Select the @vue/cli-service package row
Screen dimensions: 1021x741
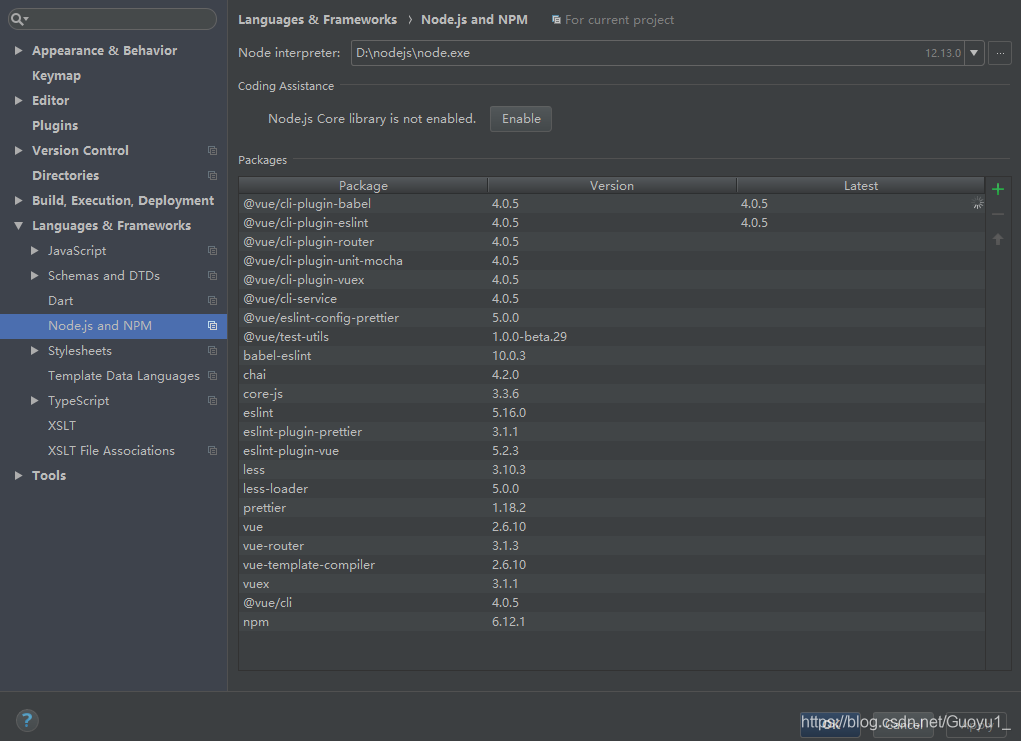tap(611, 299)
